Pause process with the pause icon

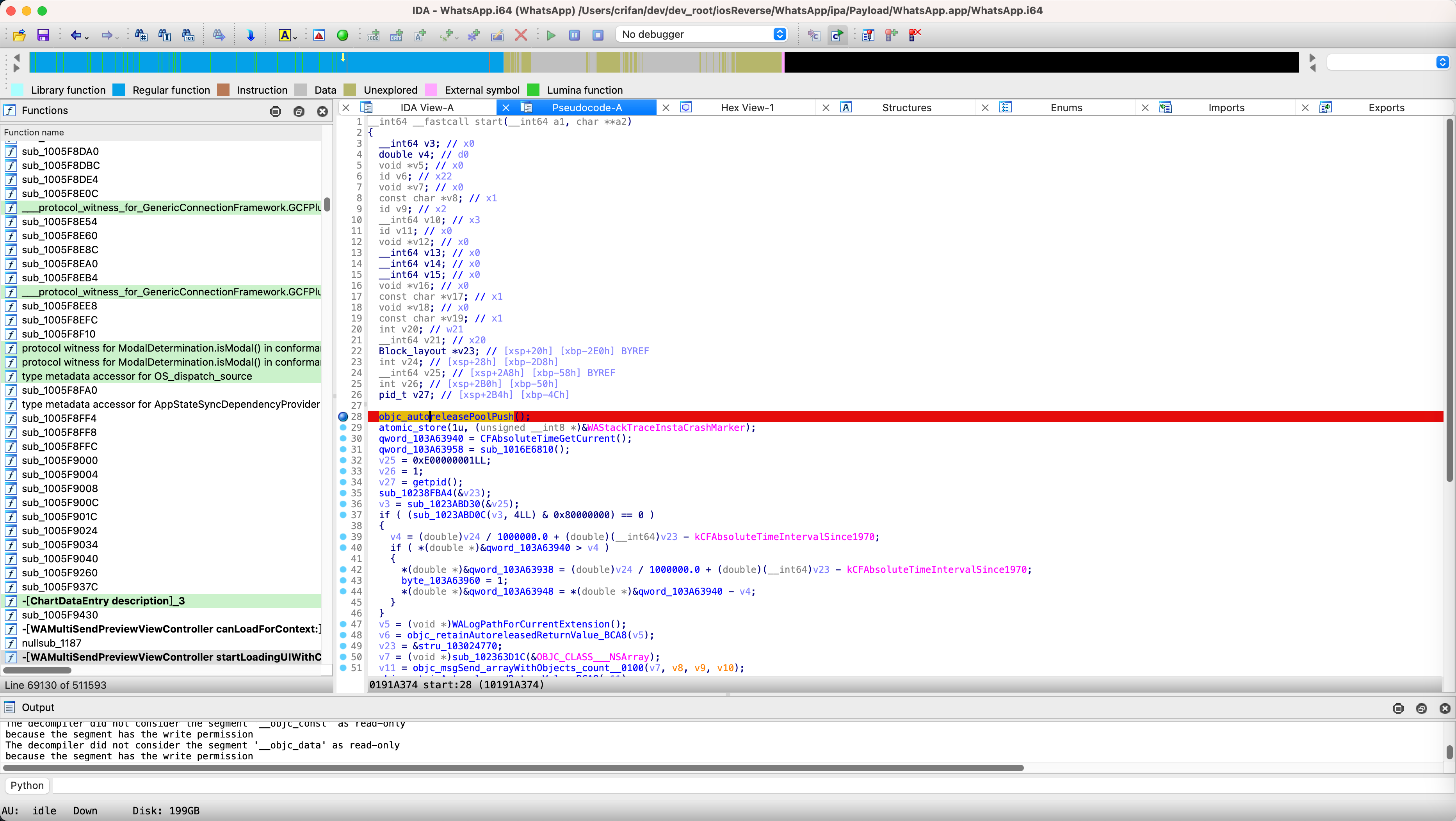coord(574,35)
